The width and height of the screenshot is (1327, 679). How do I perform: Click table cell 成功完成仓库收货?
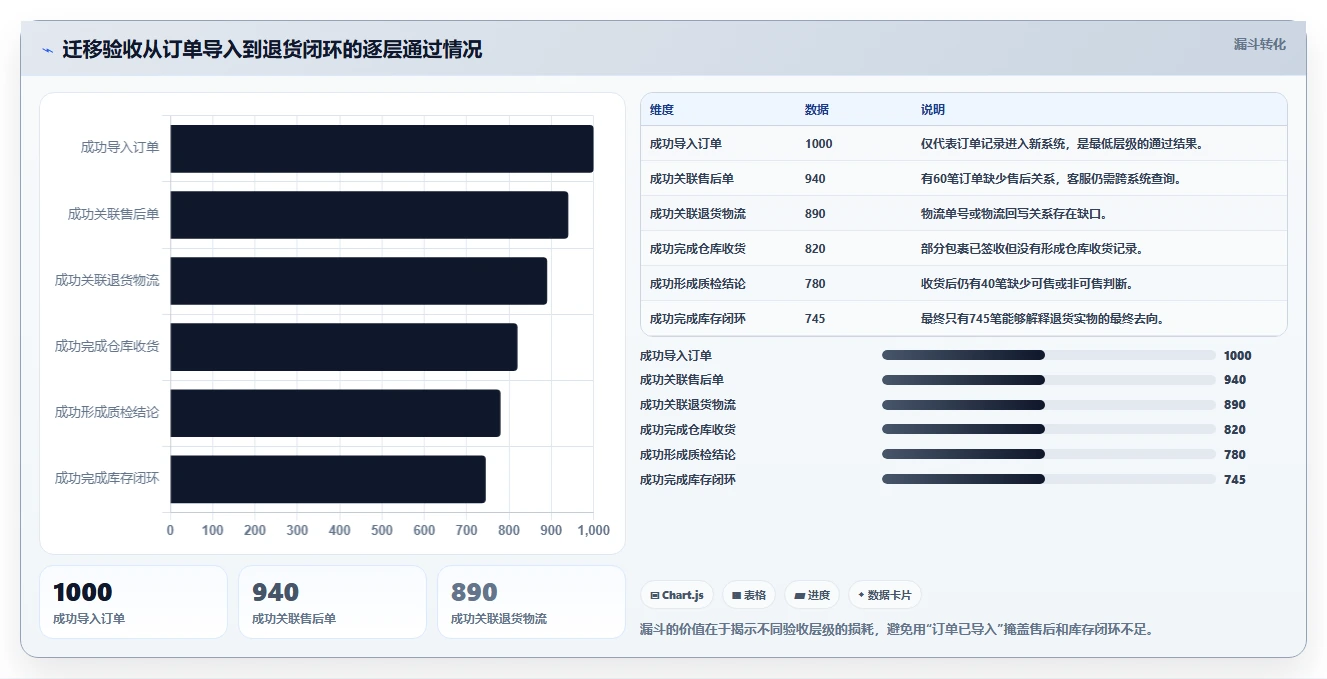698,249
